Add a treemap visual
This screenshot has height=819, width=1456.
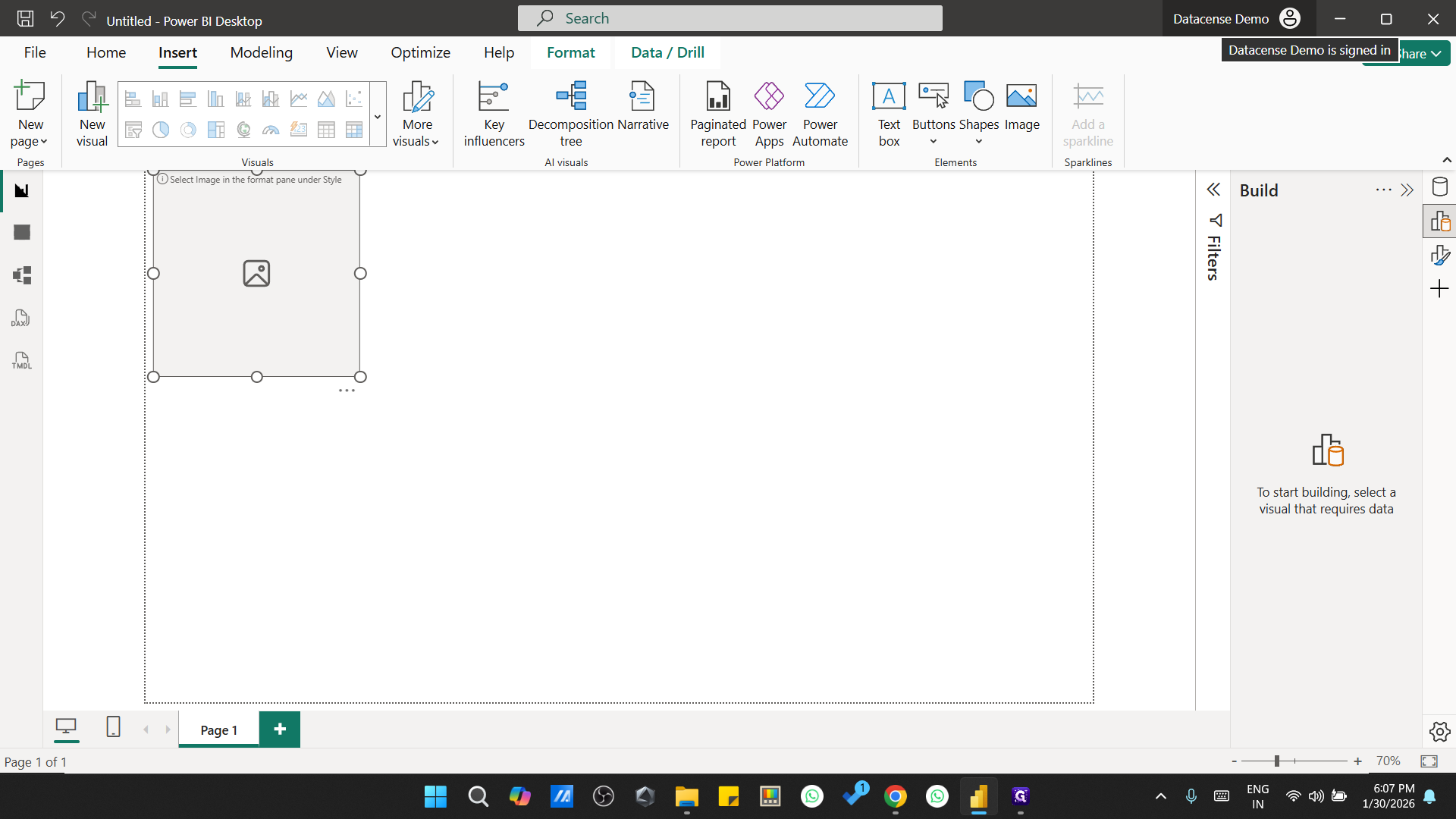(215, 130)
